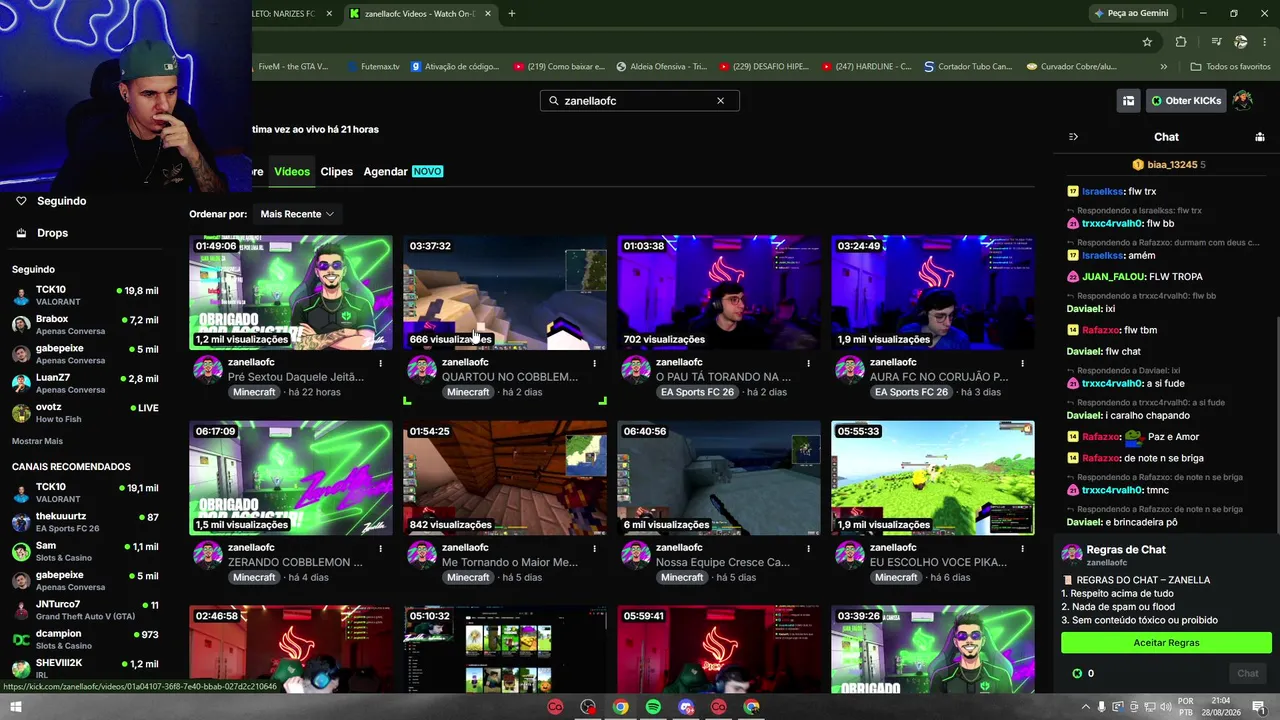Collapse the chat panel with the arrow icon
The height and width of the screenshot is (720, 1280).
(1073, 137)
